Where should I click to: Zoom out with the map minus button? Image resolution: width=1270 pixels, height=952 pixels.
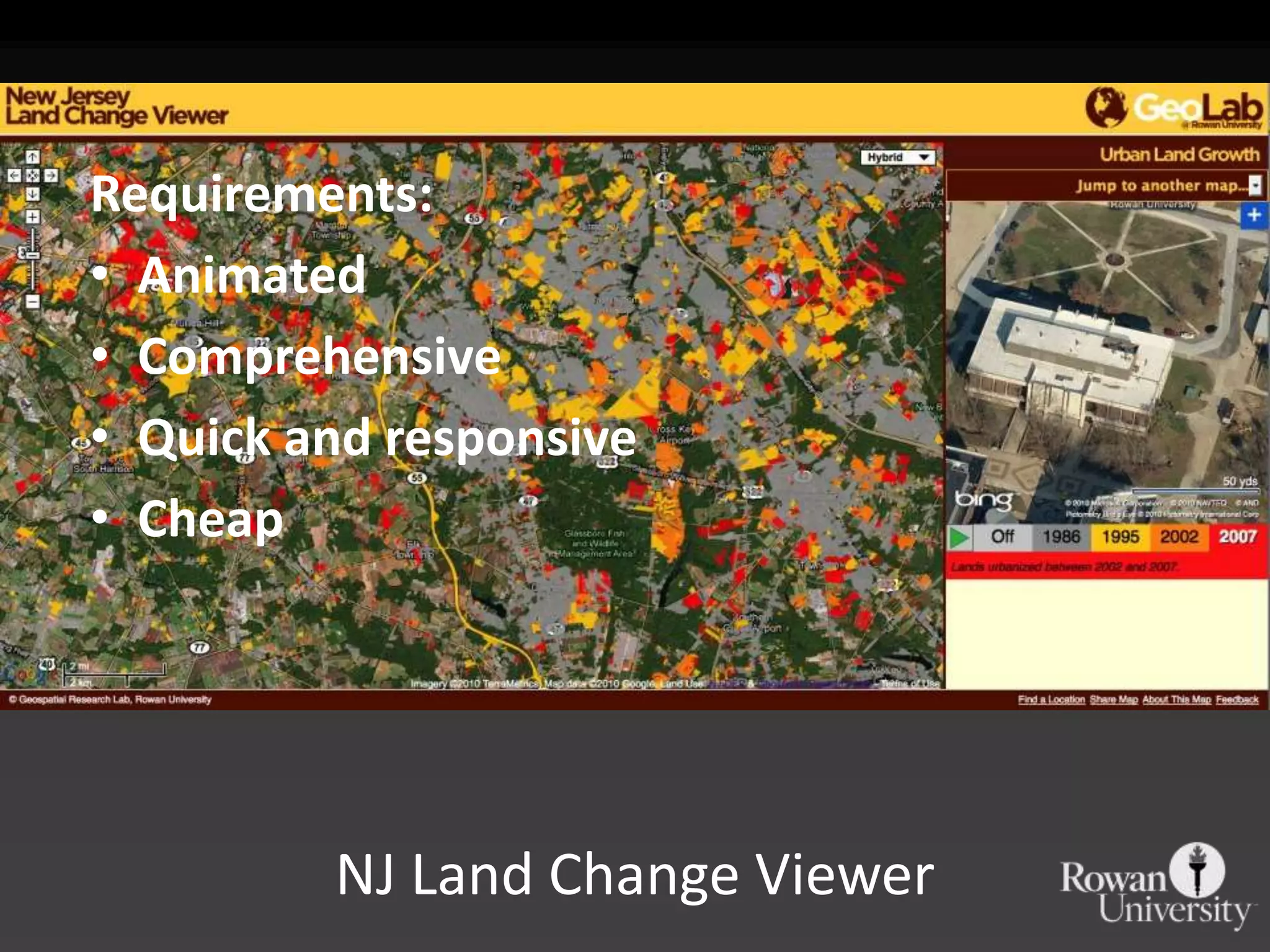(x=32, y=302)
